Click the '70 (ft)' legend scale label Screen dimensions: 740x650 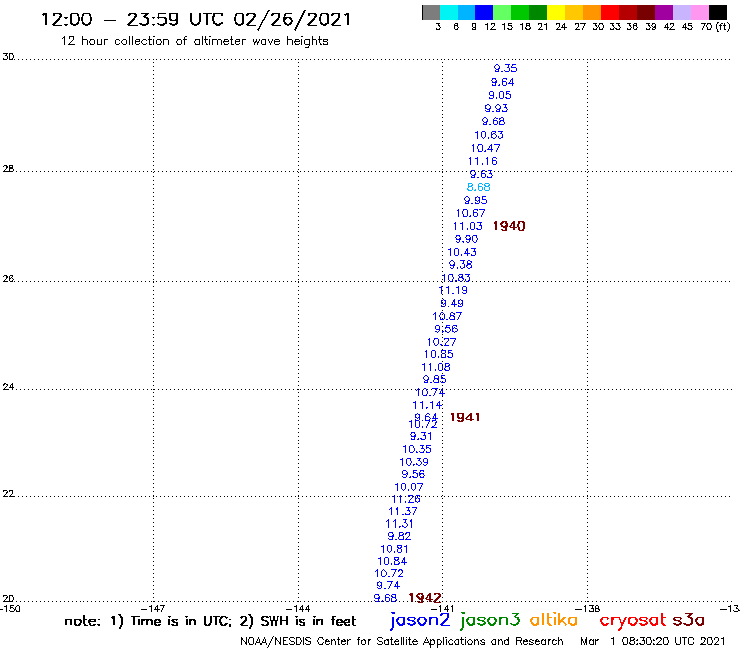715,27
